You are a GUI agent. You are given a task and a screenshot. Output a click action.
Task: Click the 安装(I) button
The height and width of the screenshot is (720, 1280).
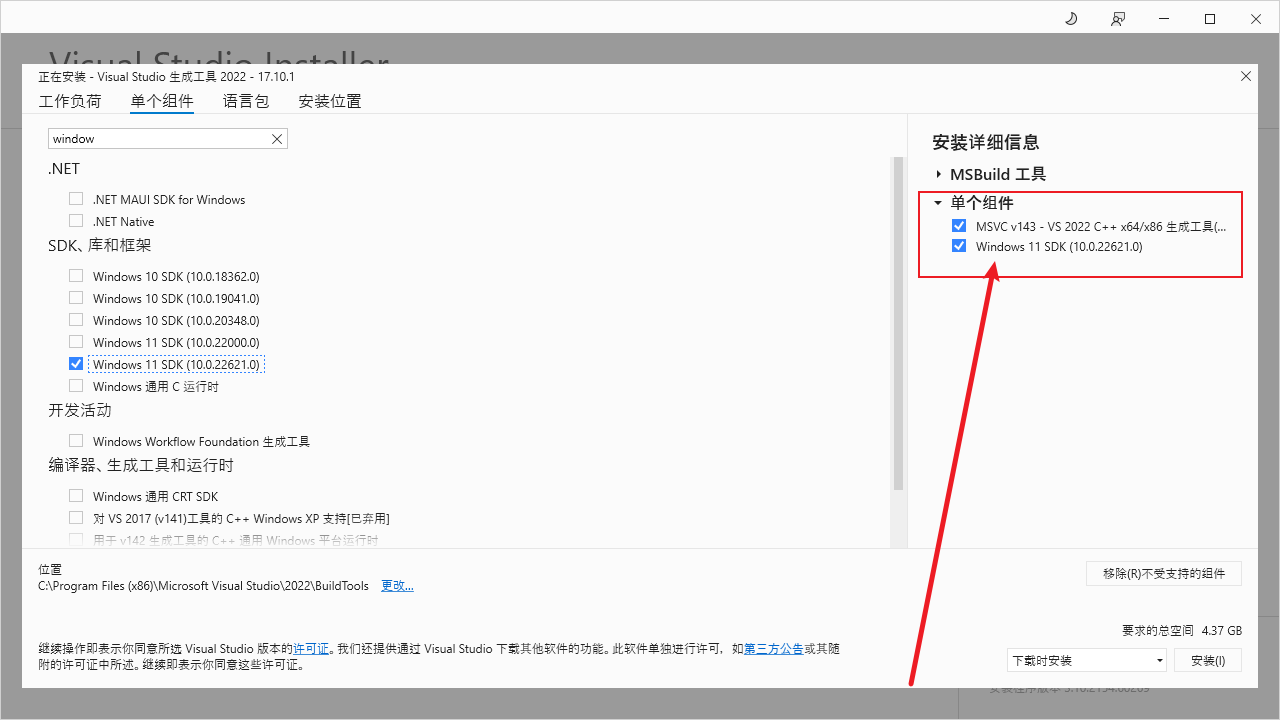(x=1208, y=660)
